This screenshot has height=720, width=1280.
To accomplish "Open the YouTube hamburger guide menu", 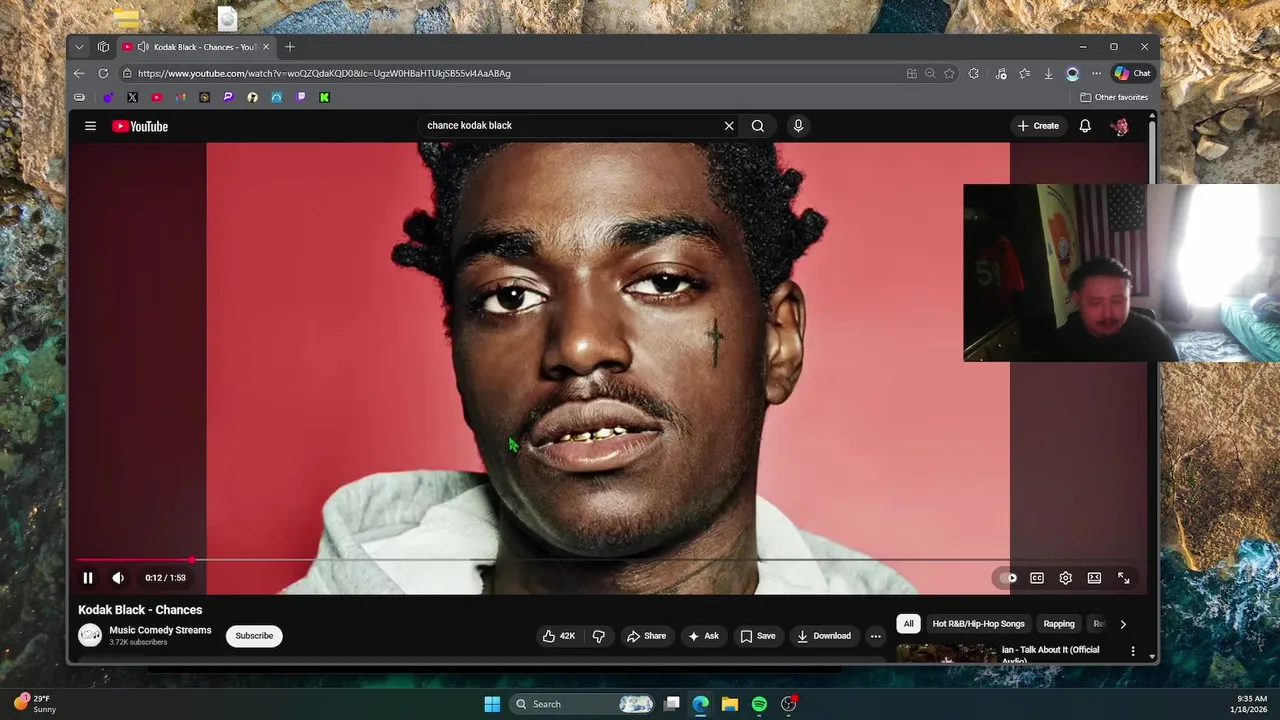I will 90,126.
